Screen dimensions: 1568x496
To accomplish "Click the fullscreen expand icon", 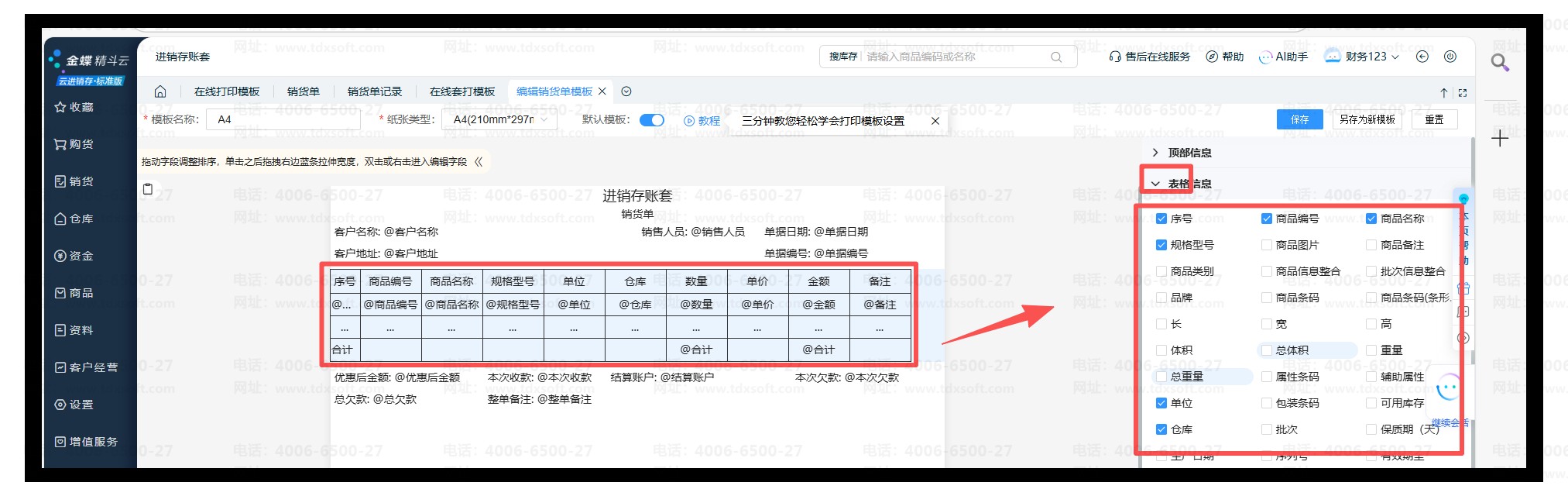I will click(x=1463, y=93).
